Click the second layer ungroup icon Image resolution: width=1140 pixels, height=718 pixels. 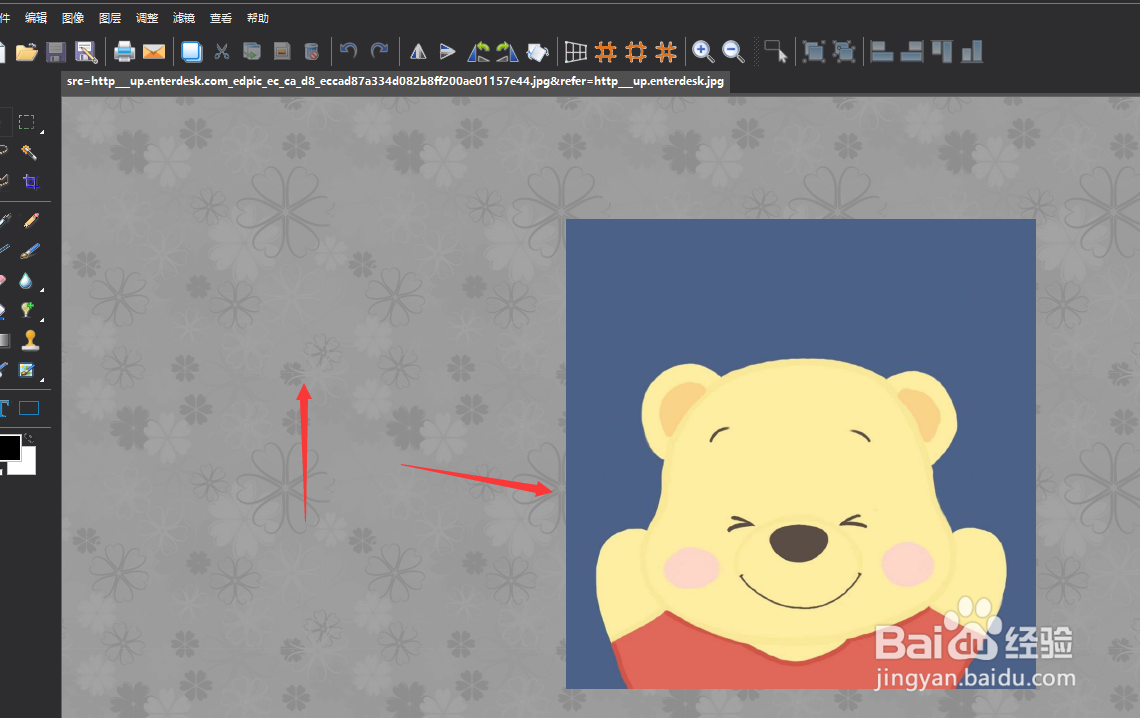(843, 52)
